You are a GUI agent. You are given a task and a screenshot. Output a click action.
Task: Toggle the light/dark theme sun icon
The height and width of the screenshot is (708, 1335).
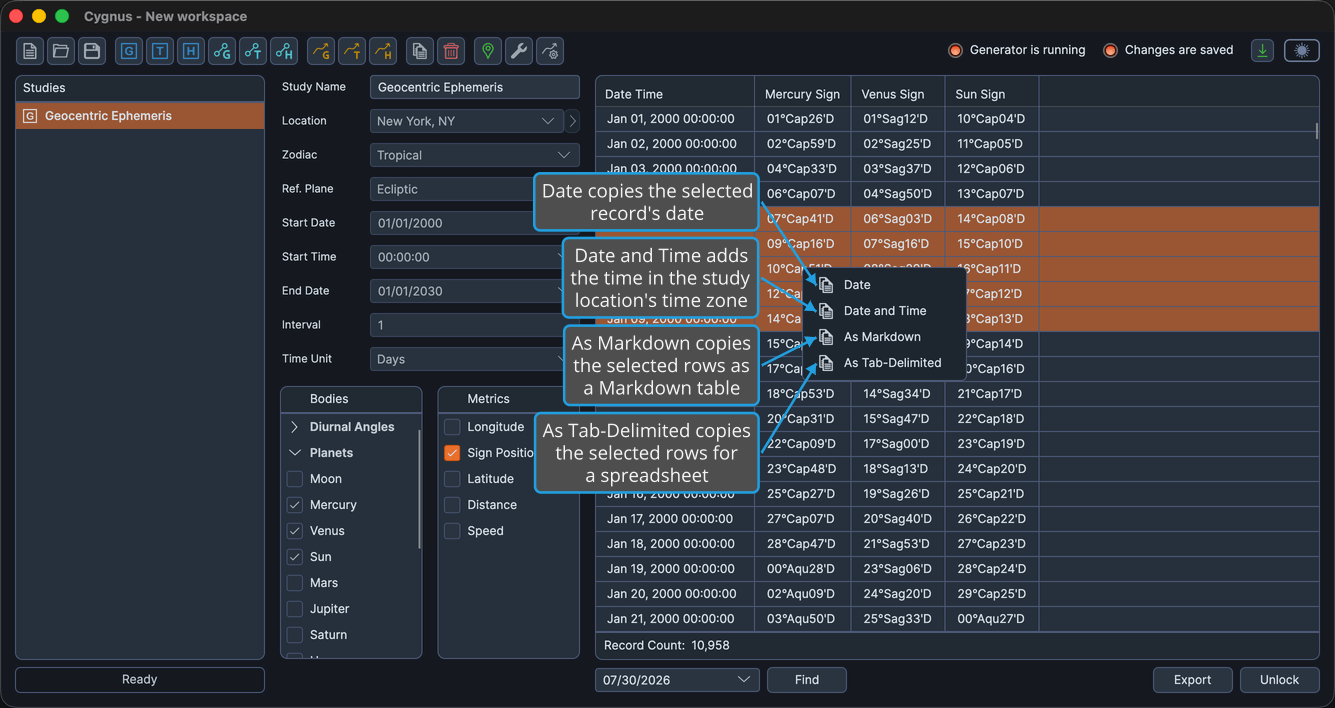1302,51
